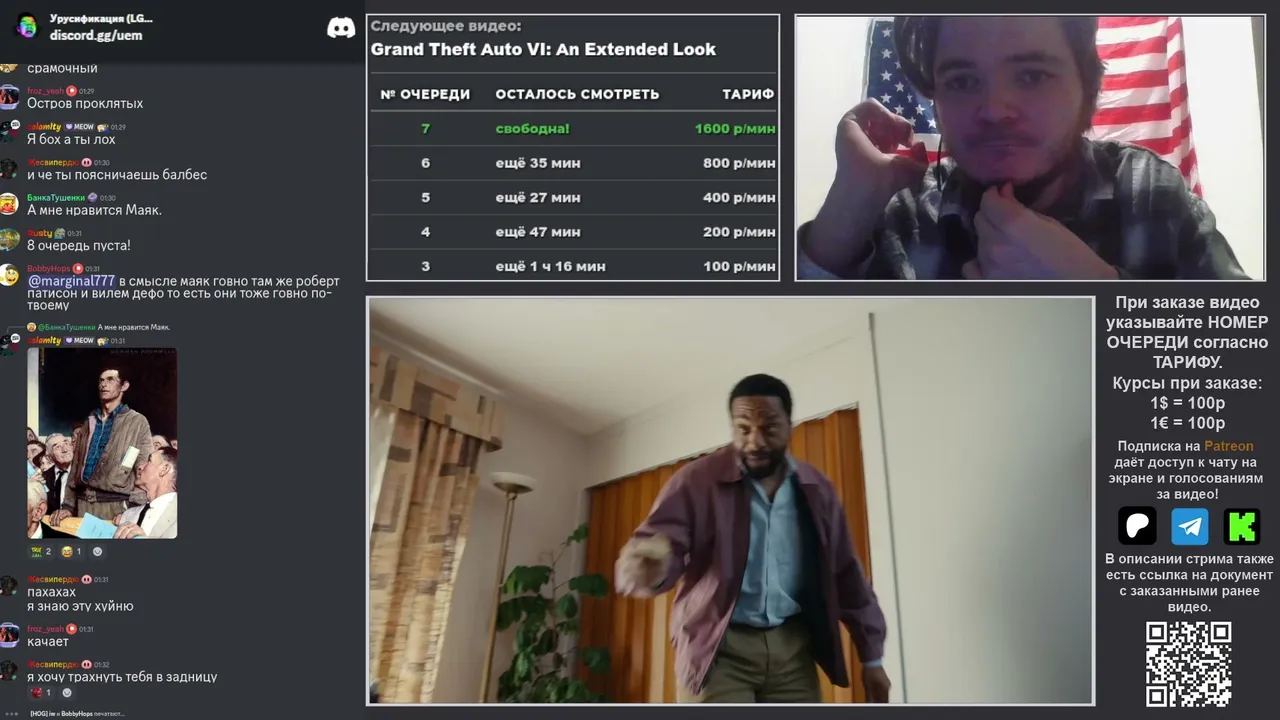1280x720 pixels.
Task: Click the "200 р/мин" tariff cell
Action: (739, 232)
